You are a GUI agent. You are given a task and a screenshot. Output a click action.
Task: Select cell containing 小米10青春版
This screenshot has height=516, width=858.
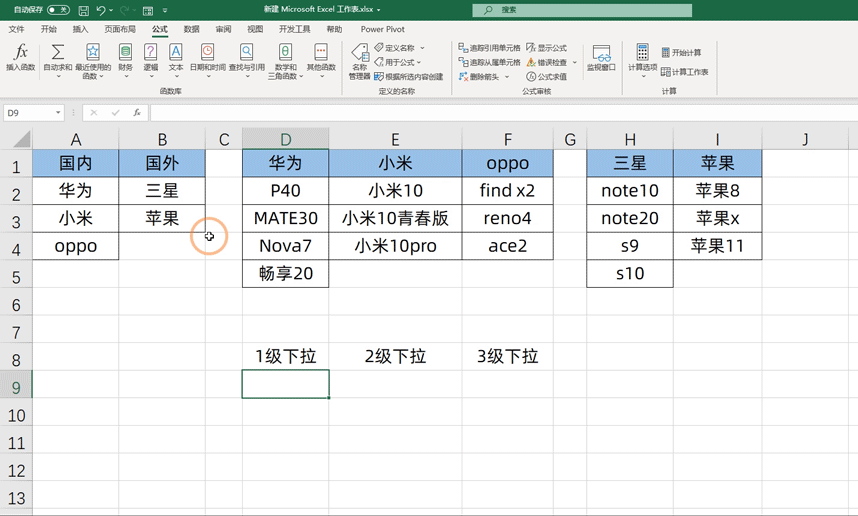[395, 218]
